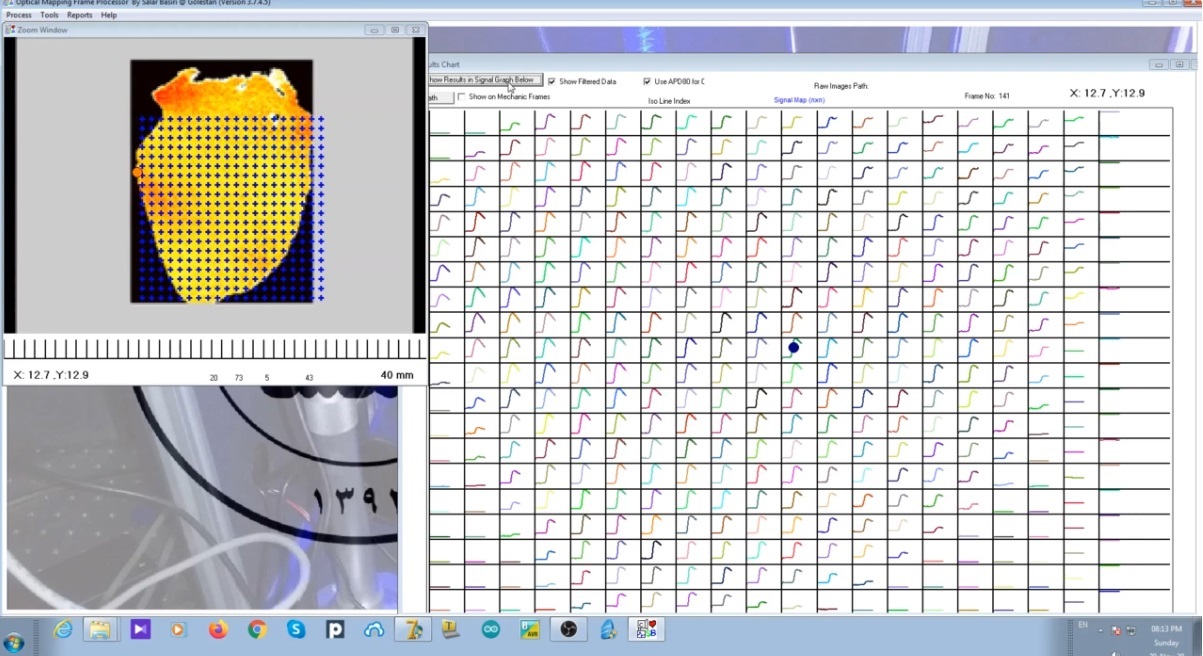The height and width of the screenshot is (656, 1203).
Task: Click the Frame No: 141 text
Action: point(987,96)
